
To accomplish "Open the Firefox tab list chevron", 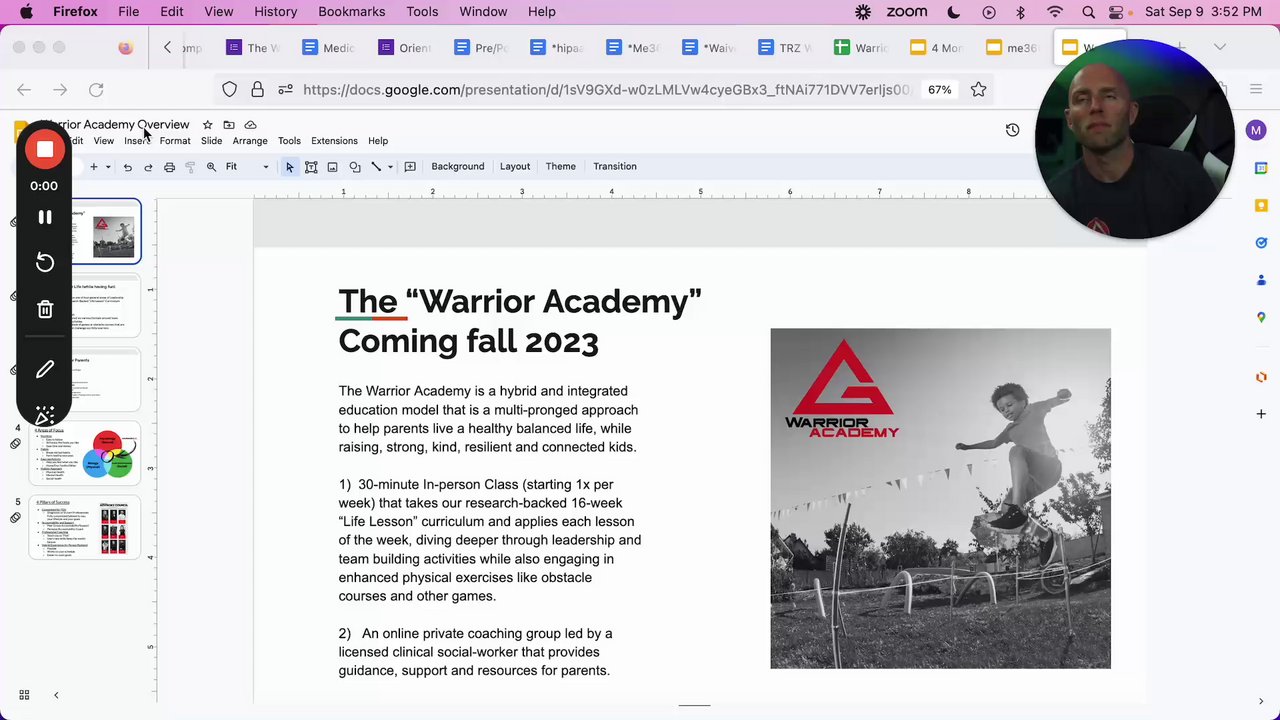I will click(1219, 47).
